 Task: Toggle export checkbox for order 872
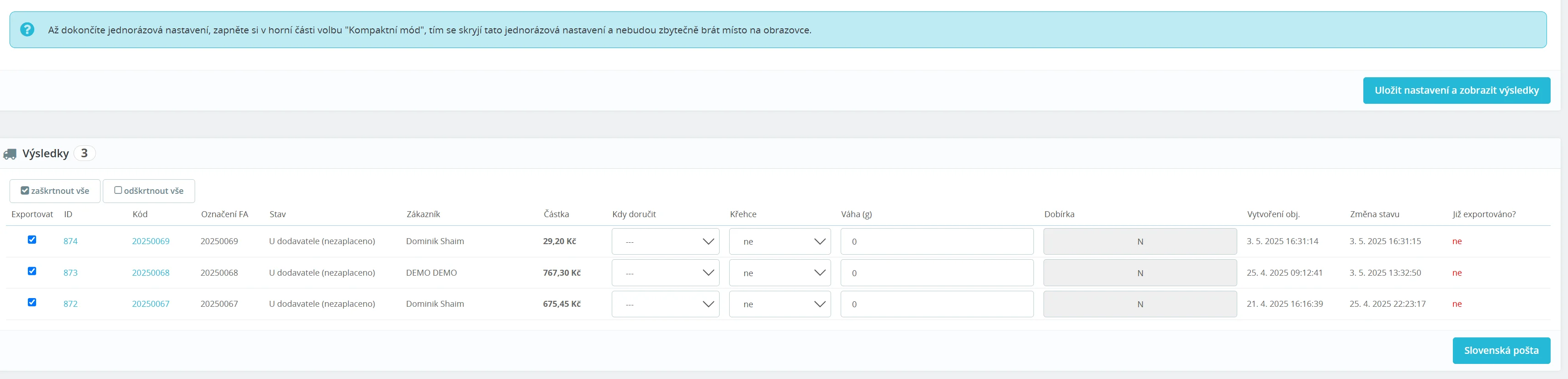(32, 302)
